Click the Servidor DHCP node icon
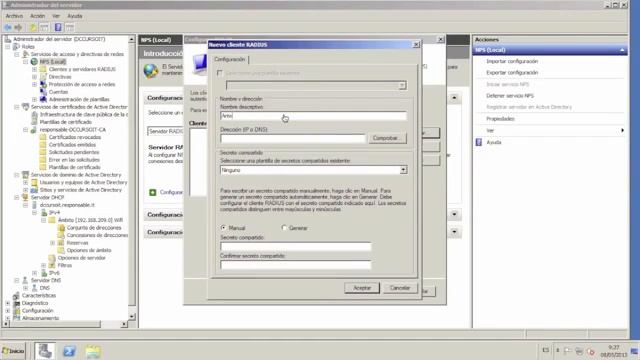Image resolution: width=640 pixels, height=360 pixels. coord(25,197)
